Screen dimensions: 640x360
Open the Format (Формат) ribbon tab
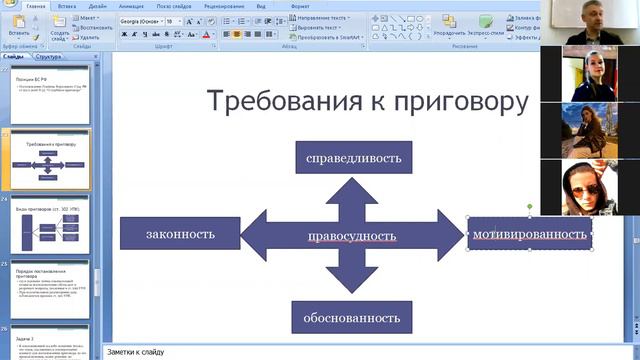(300, 6)
